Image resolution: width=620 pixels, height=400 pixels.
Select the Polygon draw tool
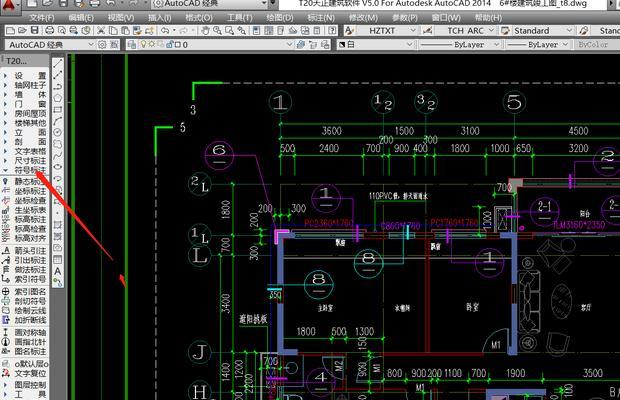point(58,98)
